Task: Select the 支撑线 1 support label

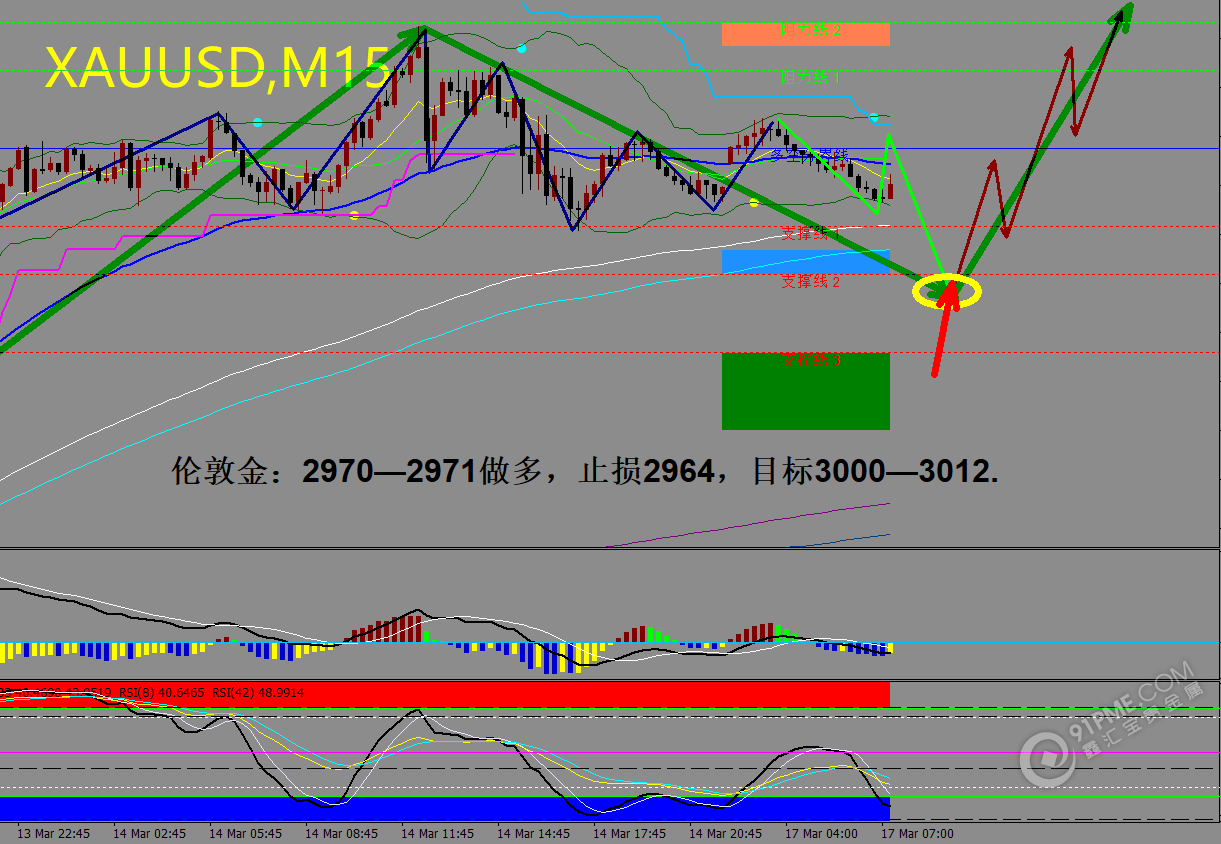Action: [810, 233]
